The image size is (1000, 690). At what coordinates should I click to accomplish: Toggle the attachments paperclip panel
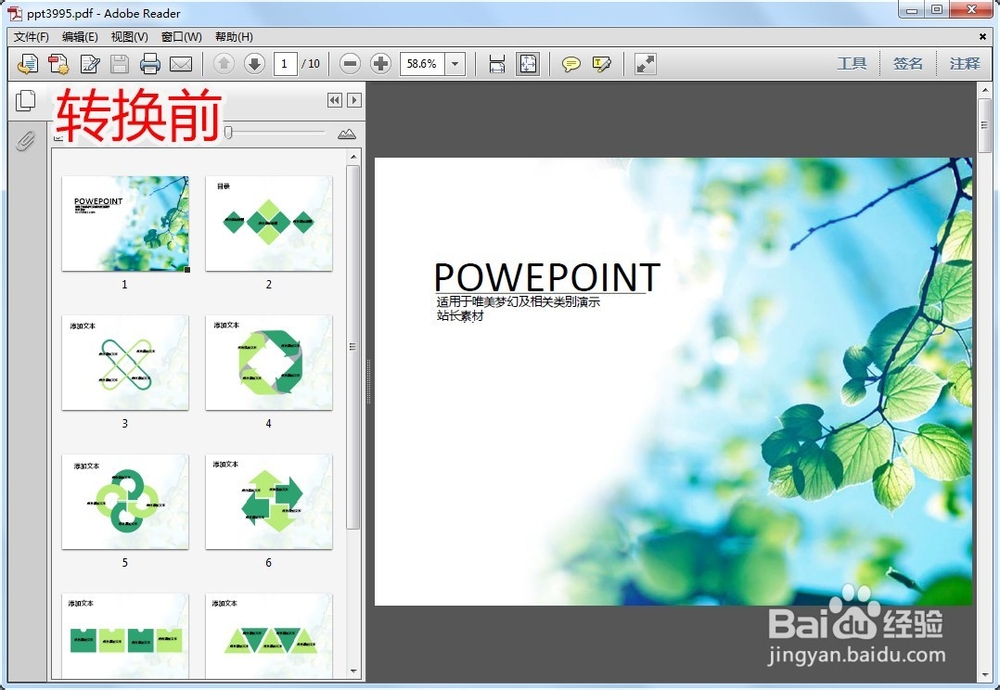point(26,140)
